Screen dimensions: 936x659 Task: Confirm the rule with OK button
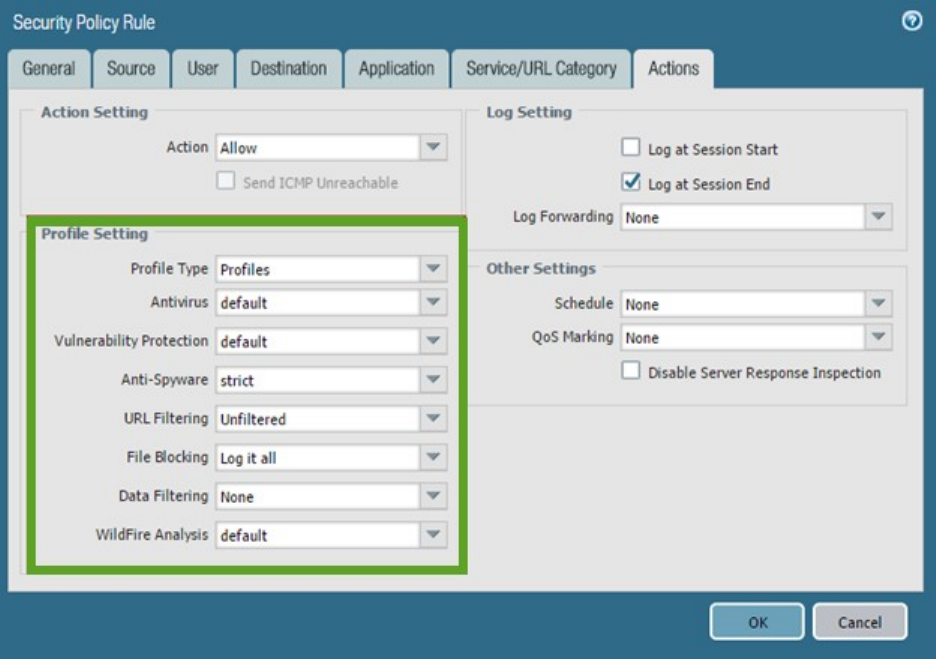point(757,622)
